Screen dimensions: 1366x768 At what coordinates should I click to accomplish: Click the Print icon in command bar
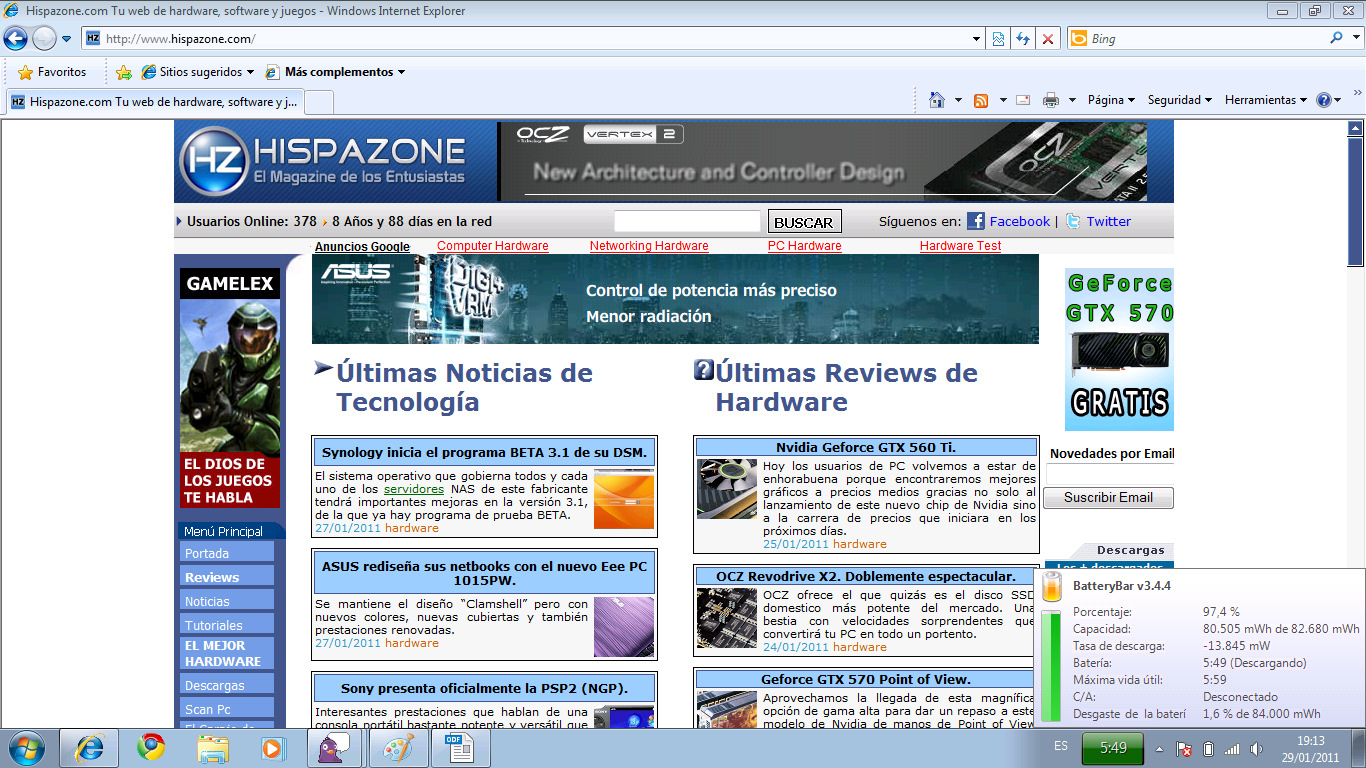point(1051,100)
